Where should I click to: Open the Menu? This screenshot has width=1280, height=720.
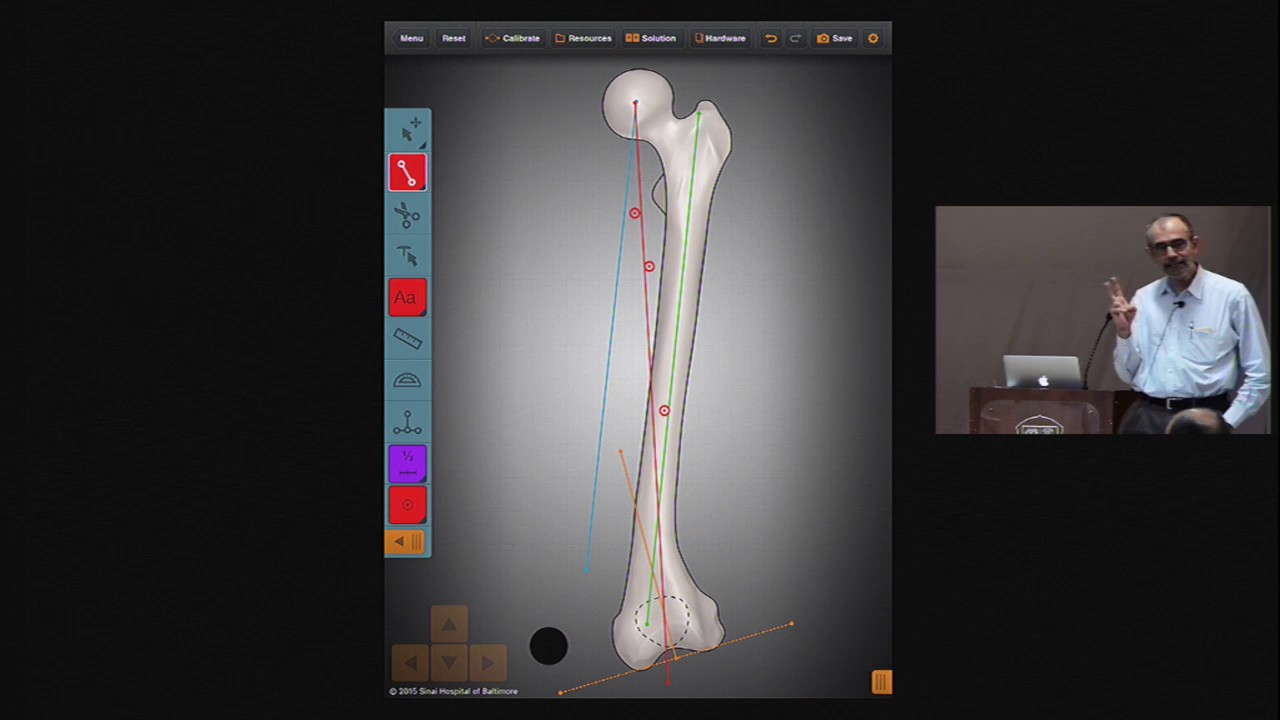click(412, 38)
